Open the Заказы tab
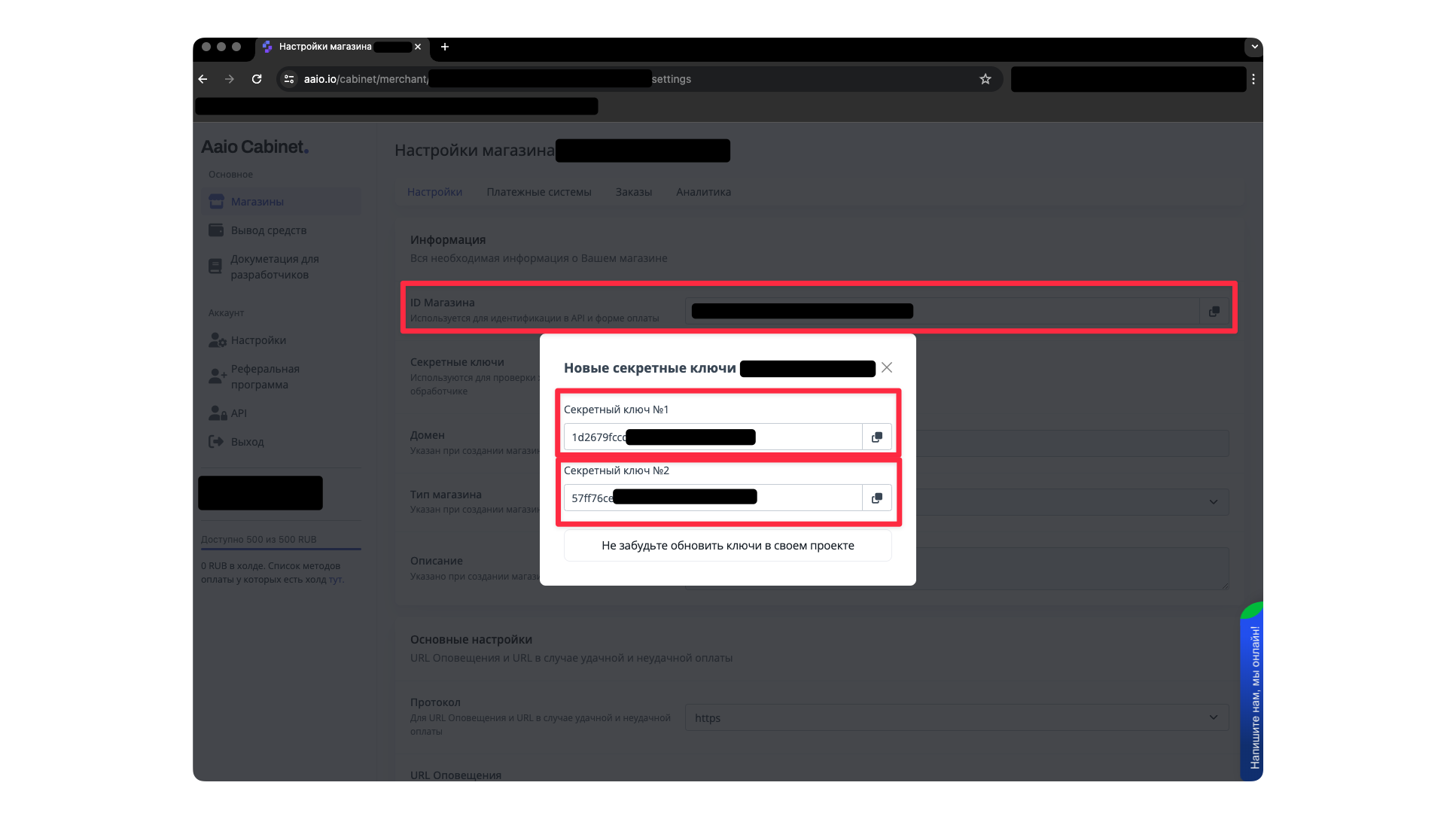This screenshot has width=1456, height=819. [x=633, y=192]
